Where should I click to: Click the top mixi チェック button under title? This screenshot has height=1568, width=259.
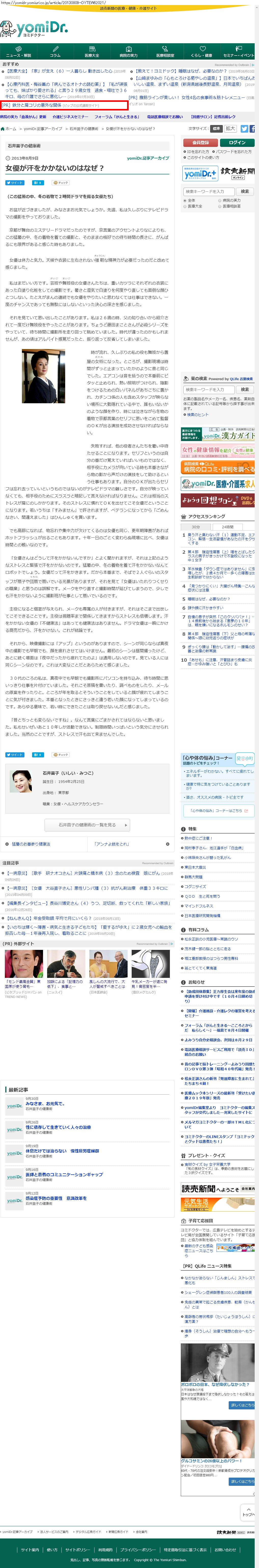(61, 183)
